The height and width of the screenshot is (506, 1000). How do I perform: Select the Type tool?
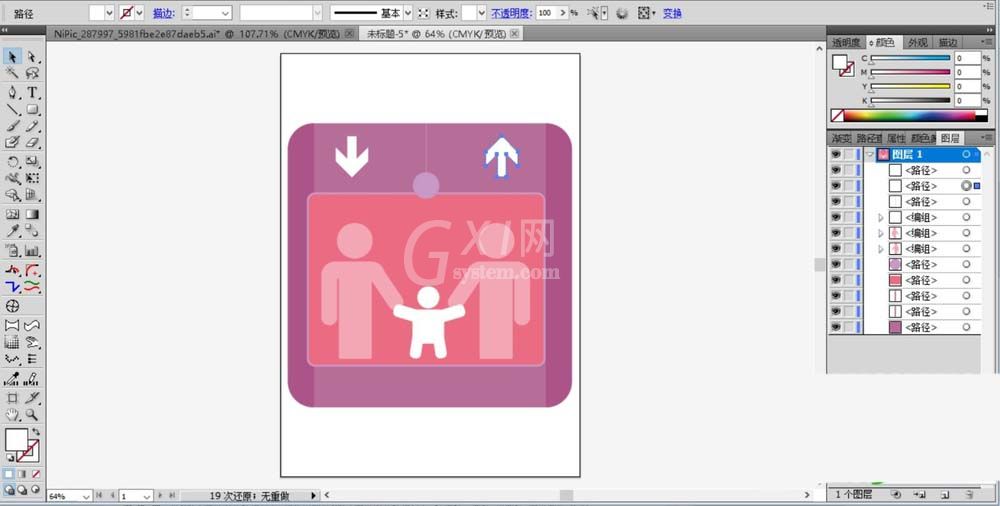(32, 93)
